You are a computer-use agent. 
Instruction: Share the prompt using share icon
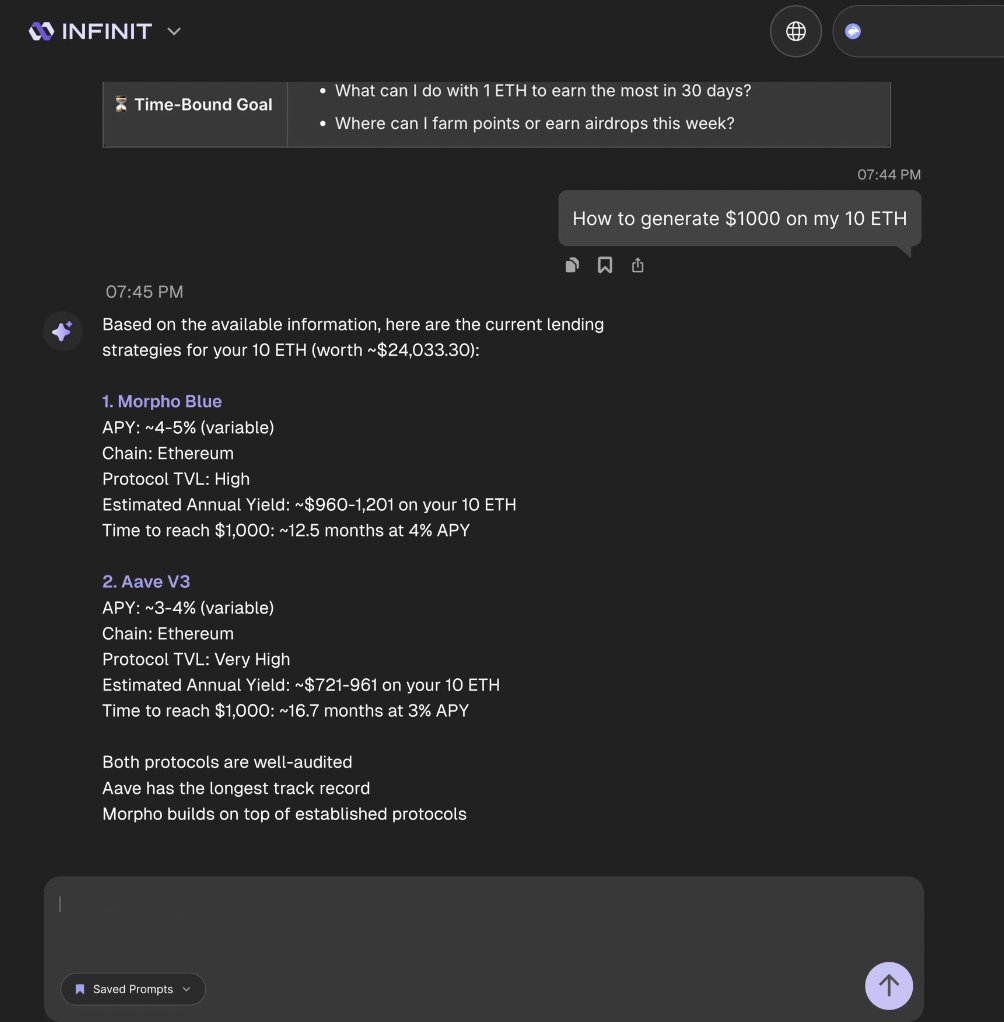tap(638, 265)
